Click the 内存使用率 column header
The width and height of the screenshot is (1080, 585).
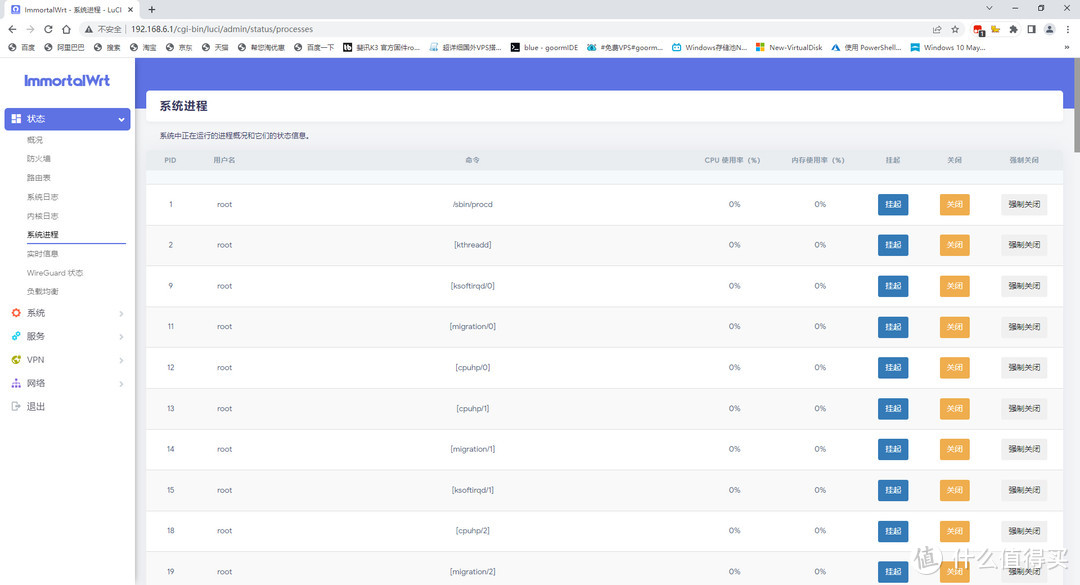(818, 161)
